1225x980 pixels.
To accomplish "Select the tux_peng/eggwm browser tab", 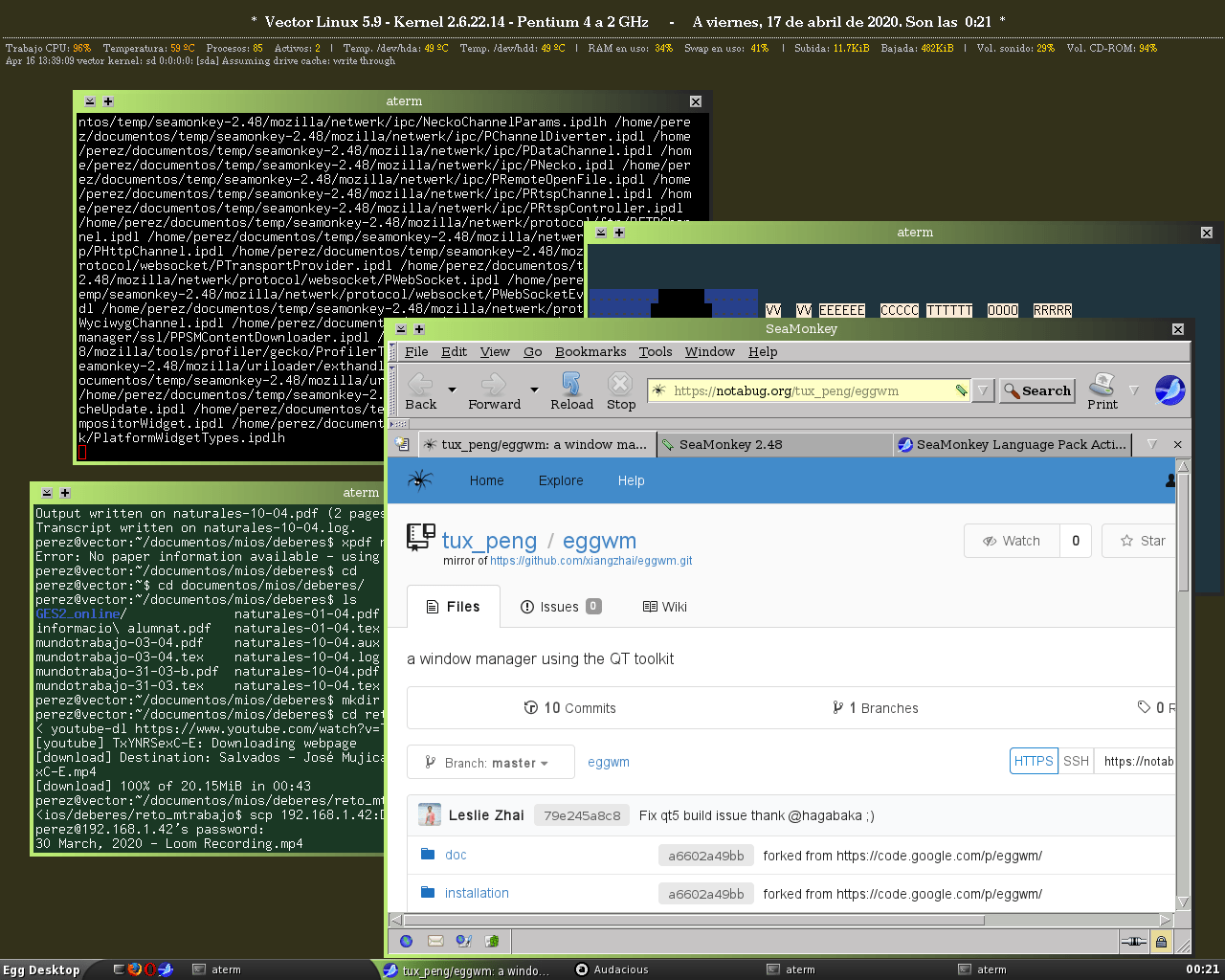I will click(536, 444).
